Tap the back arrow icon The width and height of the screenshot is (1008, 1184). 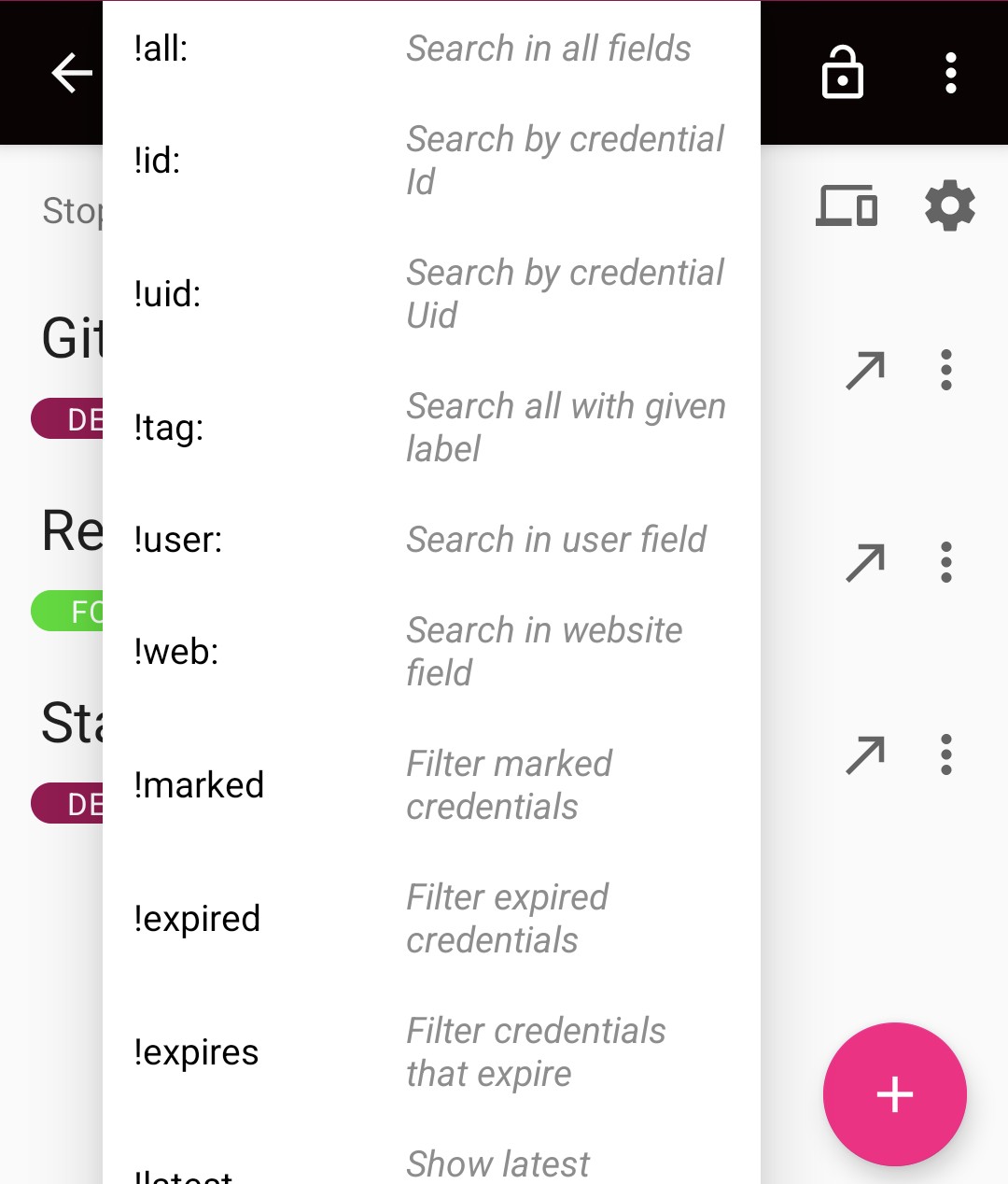(x=72, y=73)
